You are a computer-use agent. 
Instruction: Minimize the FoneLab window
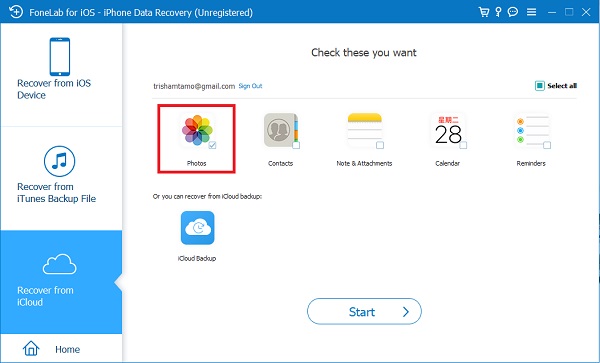[x=552, y=12]
